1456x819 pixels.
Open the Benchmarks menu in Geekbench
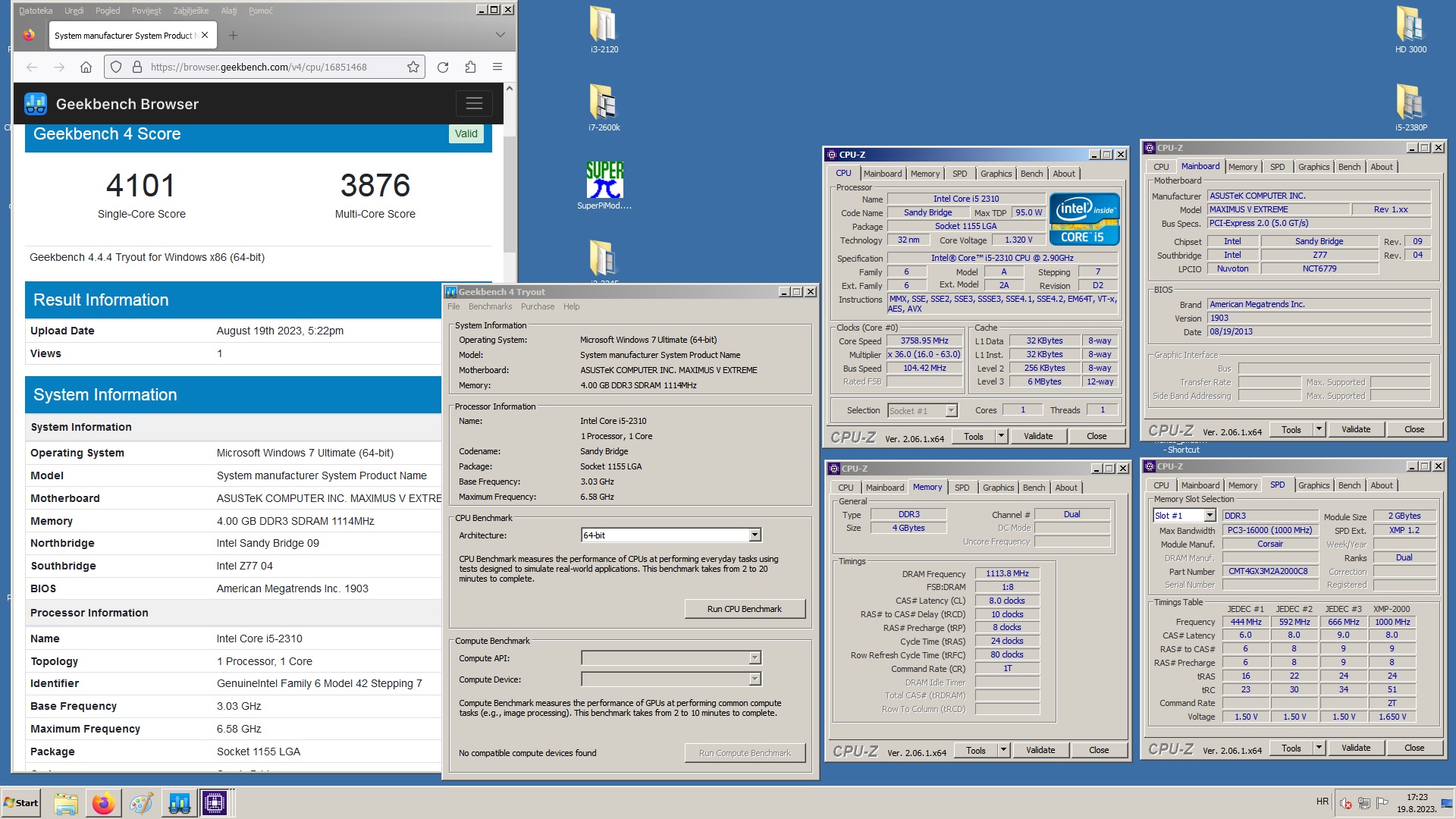490,306
